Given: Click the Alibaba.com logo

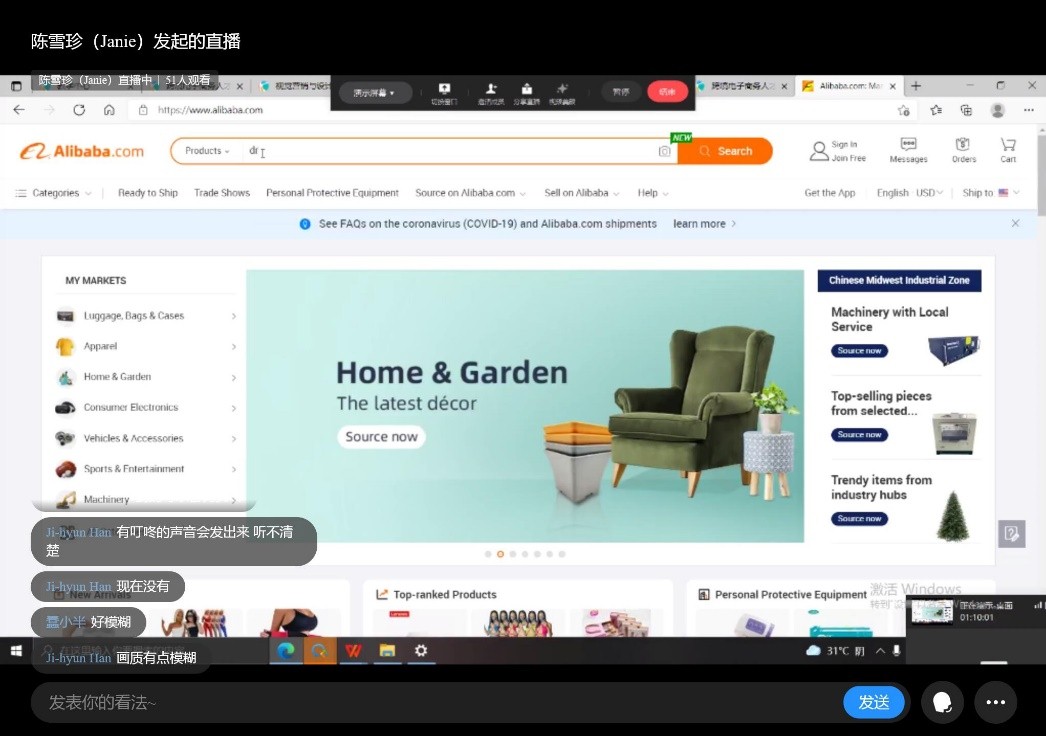Looking at the screenshot, I should point(82,151).
